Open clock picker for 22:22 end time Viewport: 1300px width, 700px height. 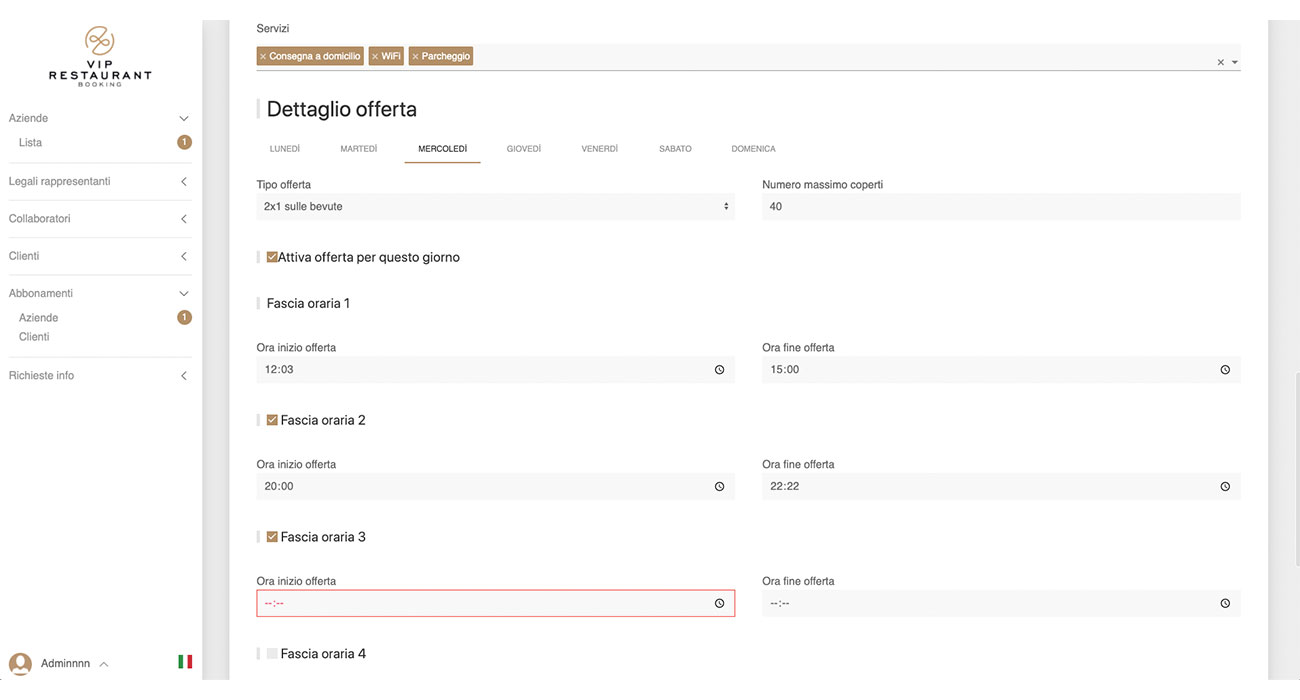point(1224,487)
